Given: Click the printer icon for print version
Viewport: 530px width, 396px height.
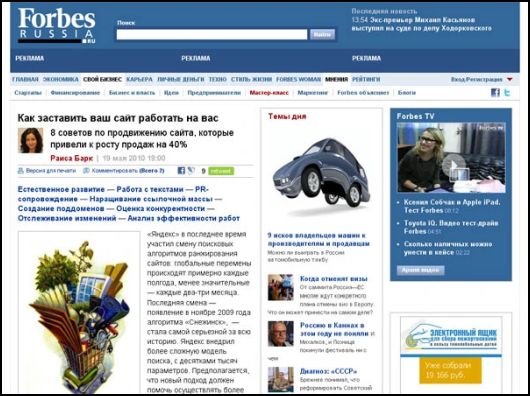Looking at the screenshot, I should click(x=21, y=171).
